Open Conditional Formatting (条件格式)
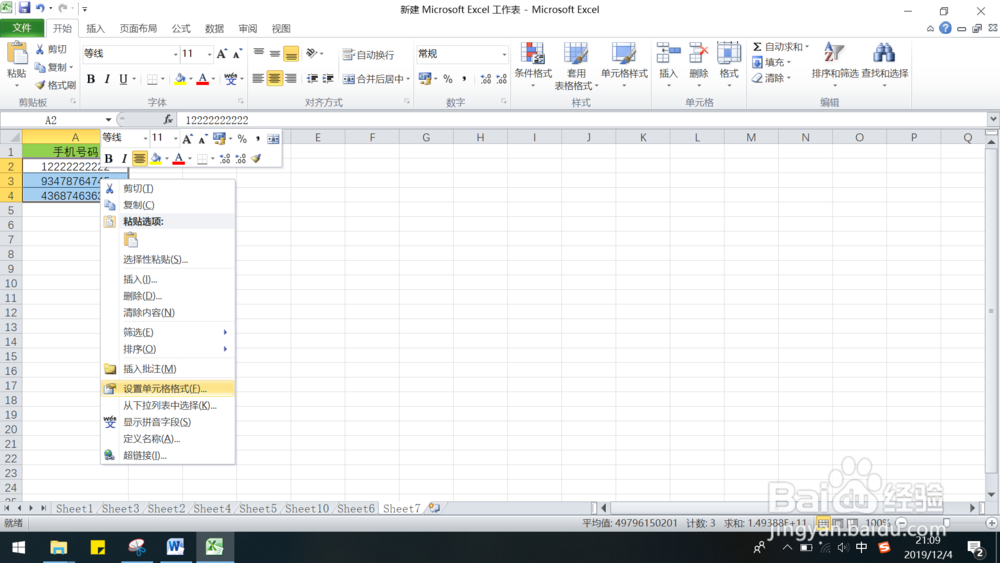The height and width of the screenshot is (563, 1000). click(x=533, y=64)
